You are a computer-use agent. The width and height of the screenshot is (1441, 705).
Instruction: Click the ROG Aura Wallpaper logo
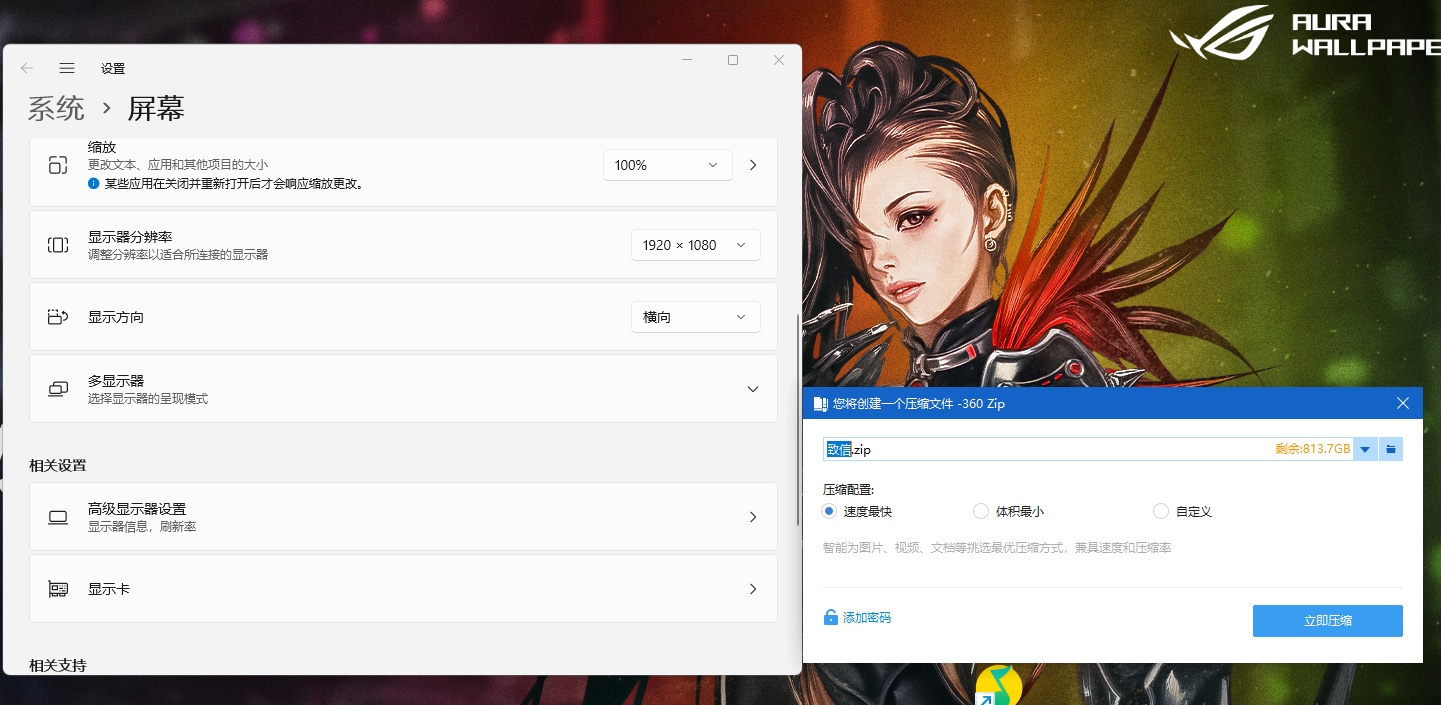tap(1305, 35)
